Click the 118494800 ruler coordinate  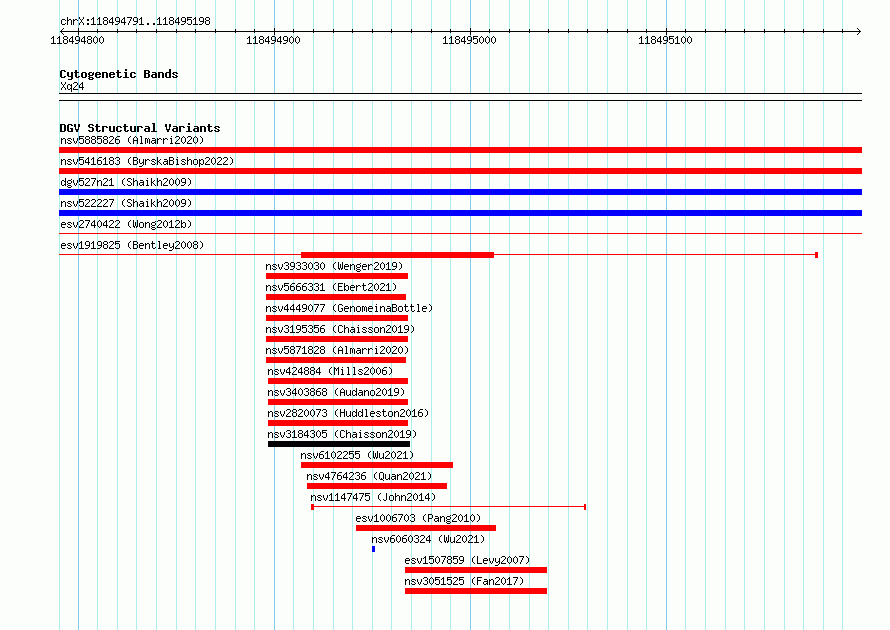77,40
